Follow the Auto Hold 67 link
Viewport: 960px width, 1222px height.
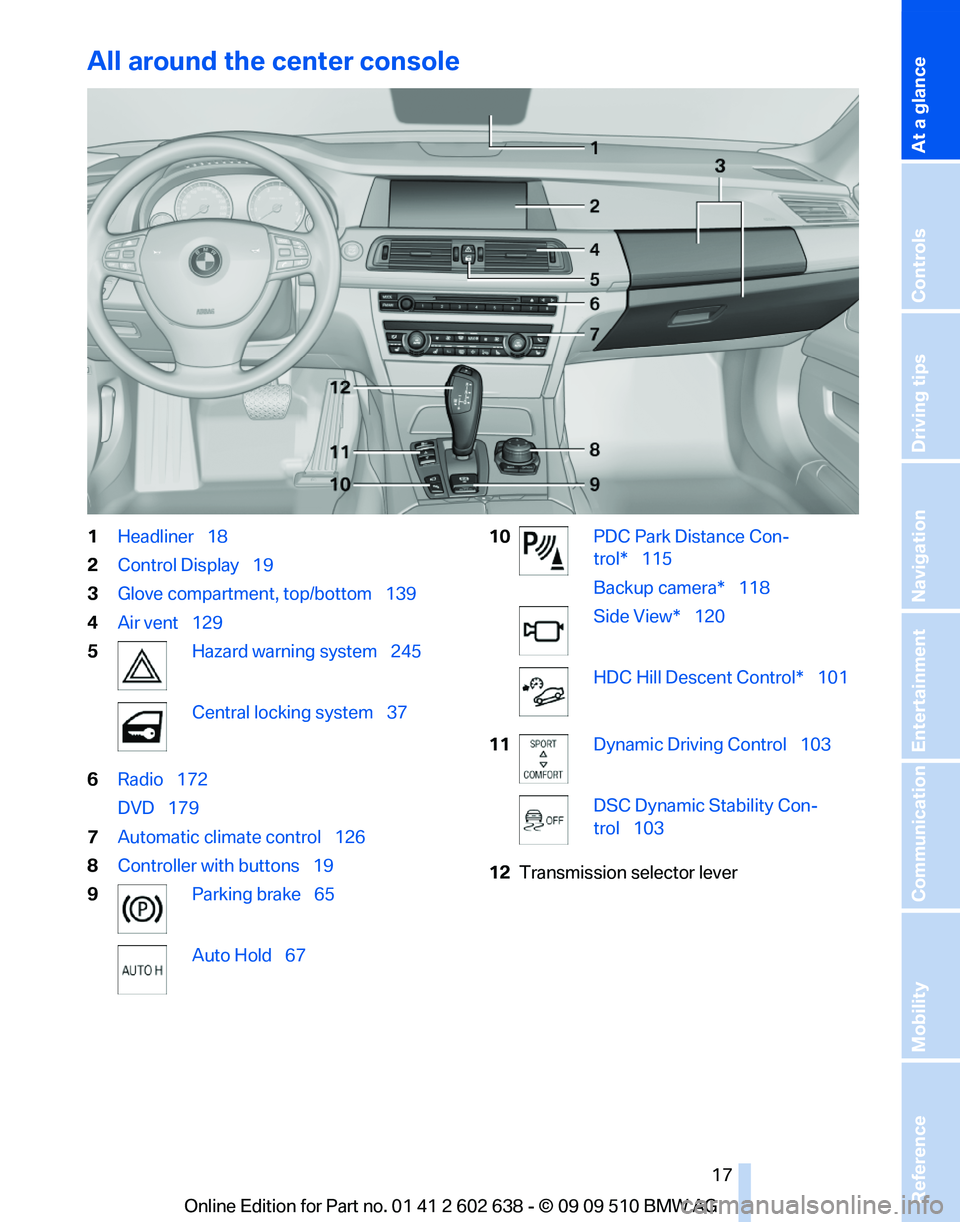tap(249, 956)
